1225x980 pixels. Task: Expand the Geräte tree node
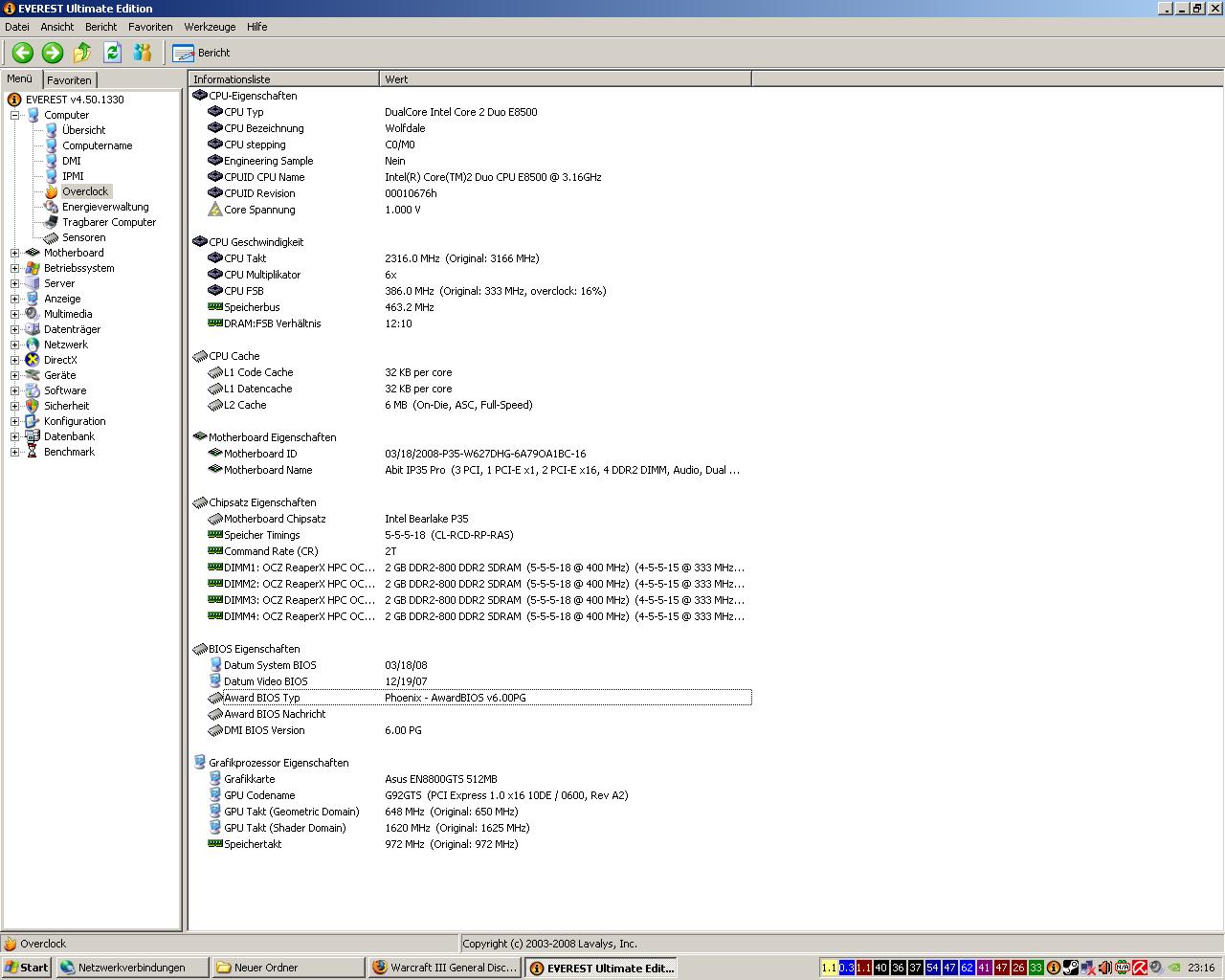tap(15, 375)
